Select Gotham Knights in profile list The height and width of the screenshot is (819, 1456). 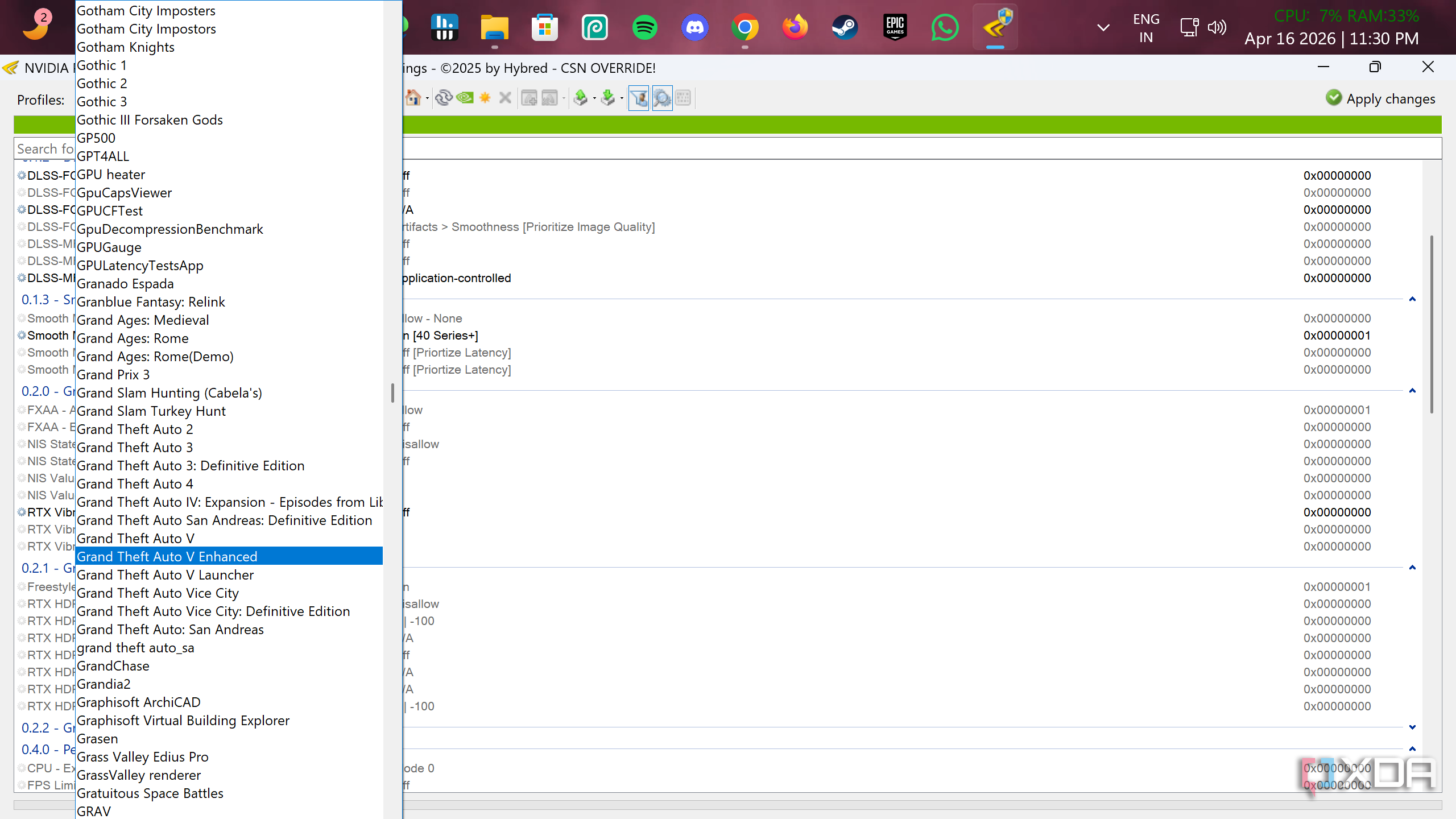click(229, 47)
